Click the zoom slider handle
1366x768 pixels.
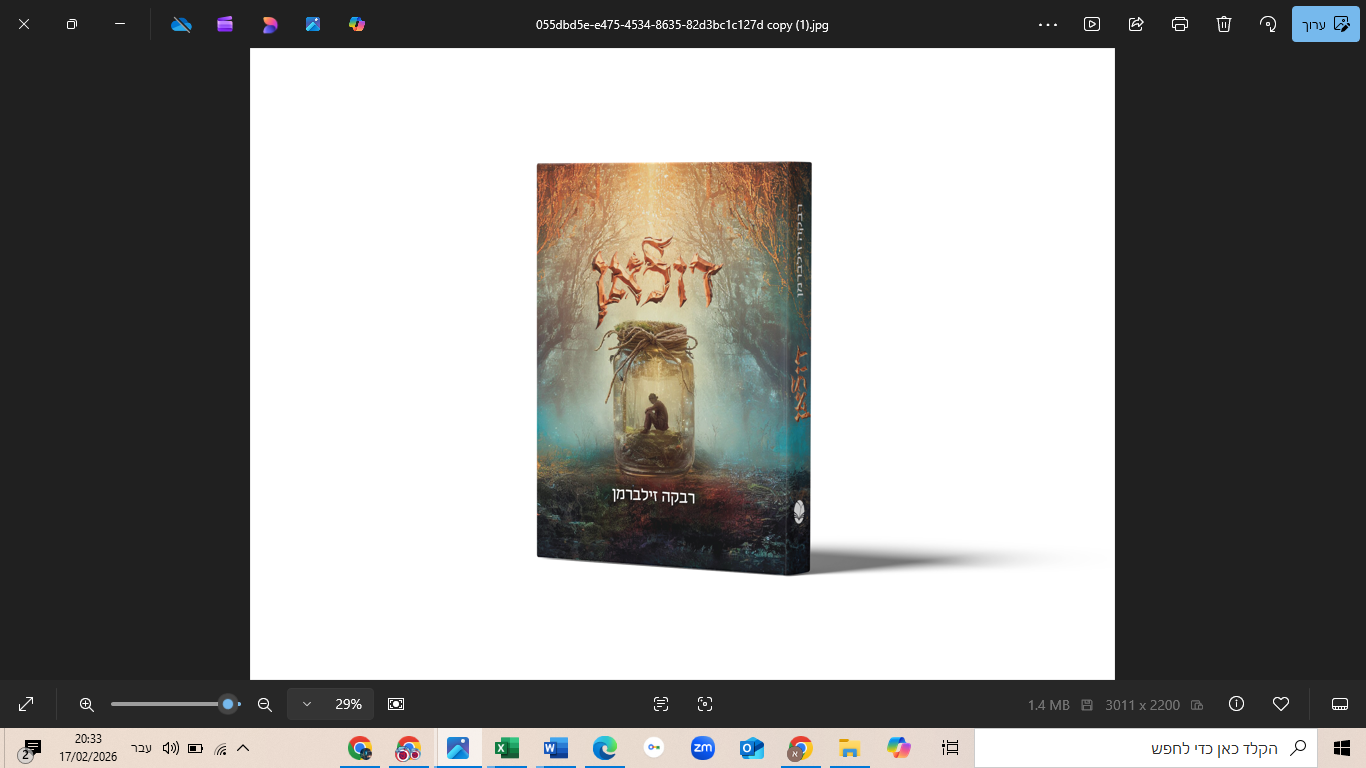point(229,704)
